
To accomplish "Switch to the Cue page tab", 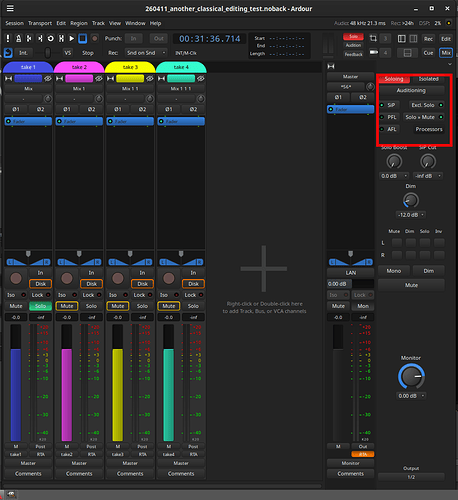I will 428,53.
